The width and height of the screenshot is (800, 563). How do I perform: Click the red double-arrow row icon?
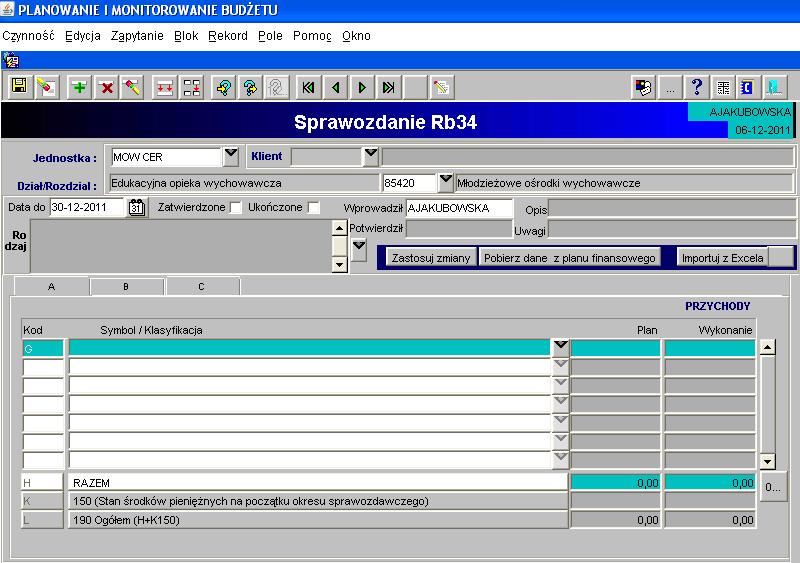click(165, 87)
